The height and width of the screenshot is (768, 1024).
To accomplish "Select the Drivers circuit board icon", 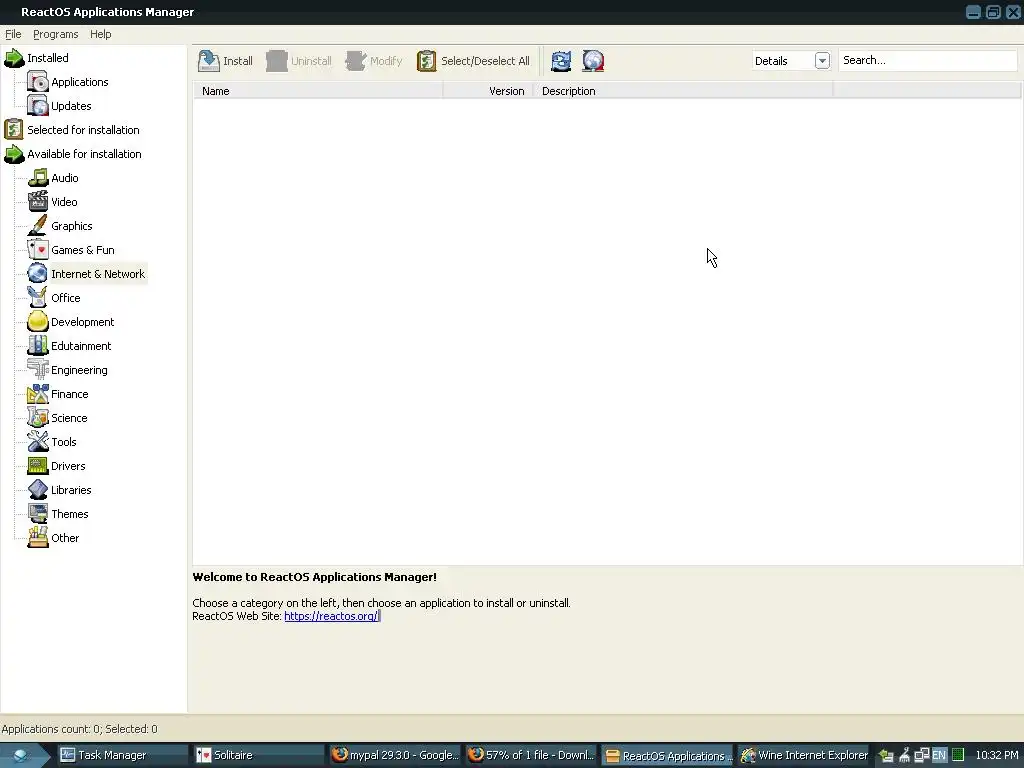I will coord(38,466).
